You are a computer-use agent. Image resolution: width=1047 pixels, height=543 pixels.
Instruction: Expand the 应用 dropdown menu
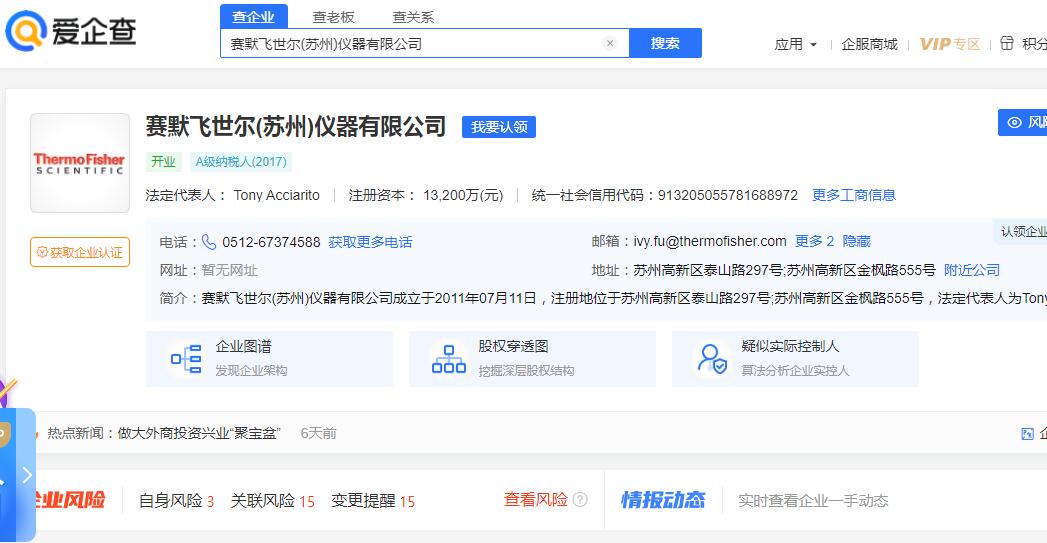[x=795, y=44]
